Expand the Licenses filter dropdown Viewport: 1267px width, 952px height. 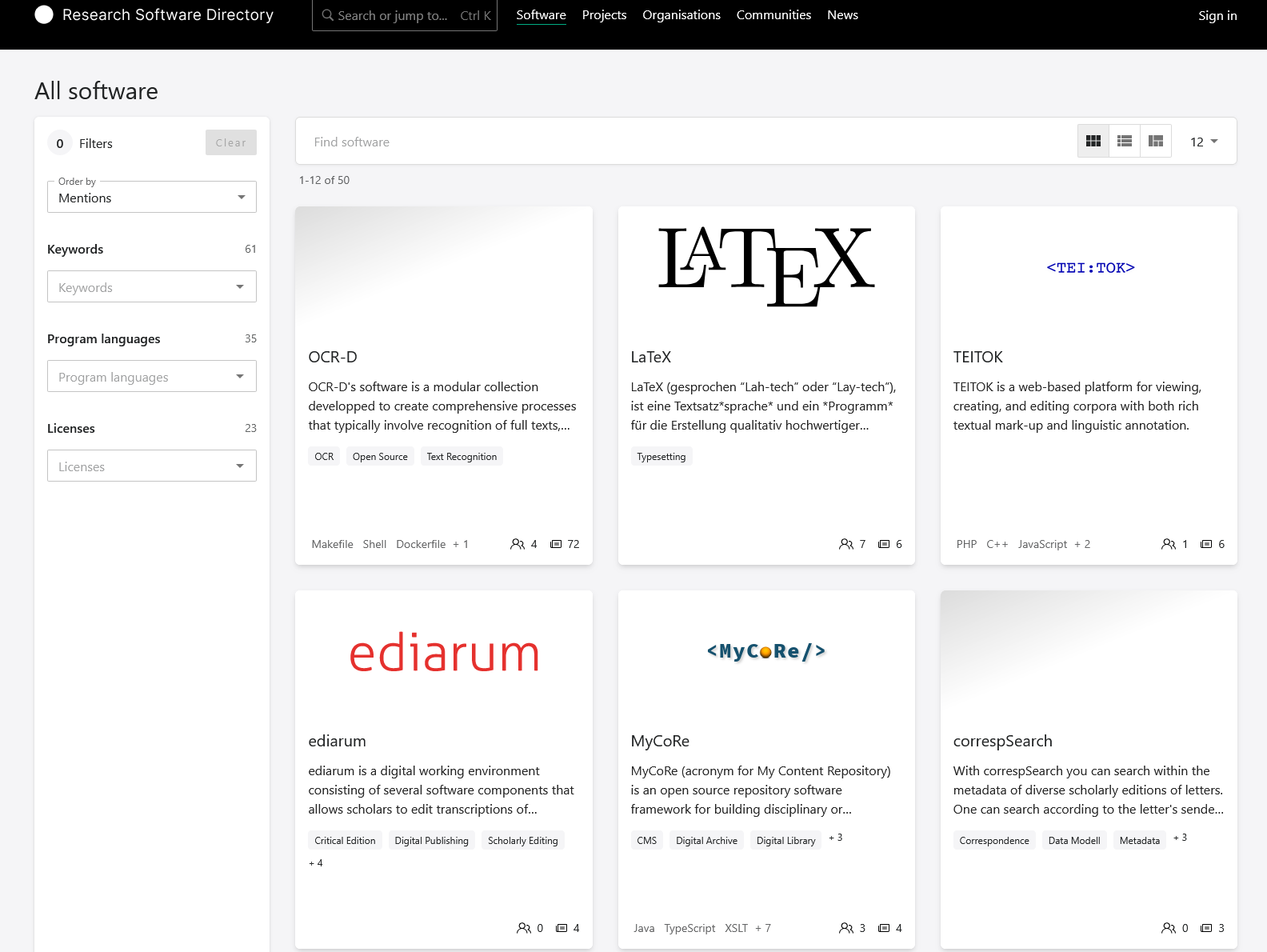coord(152,466)
